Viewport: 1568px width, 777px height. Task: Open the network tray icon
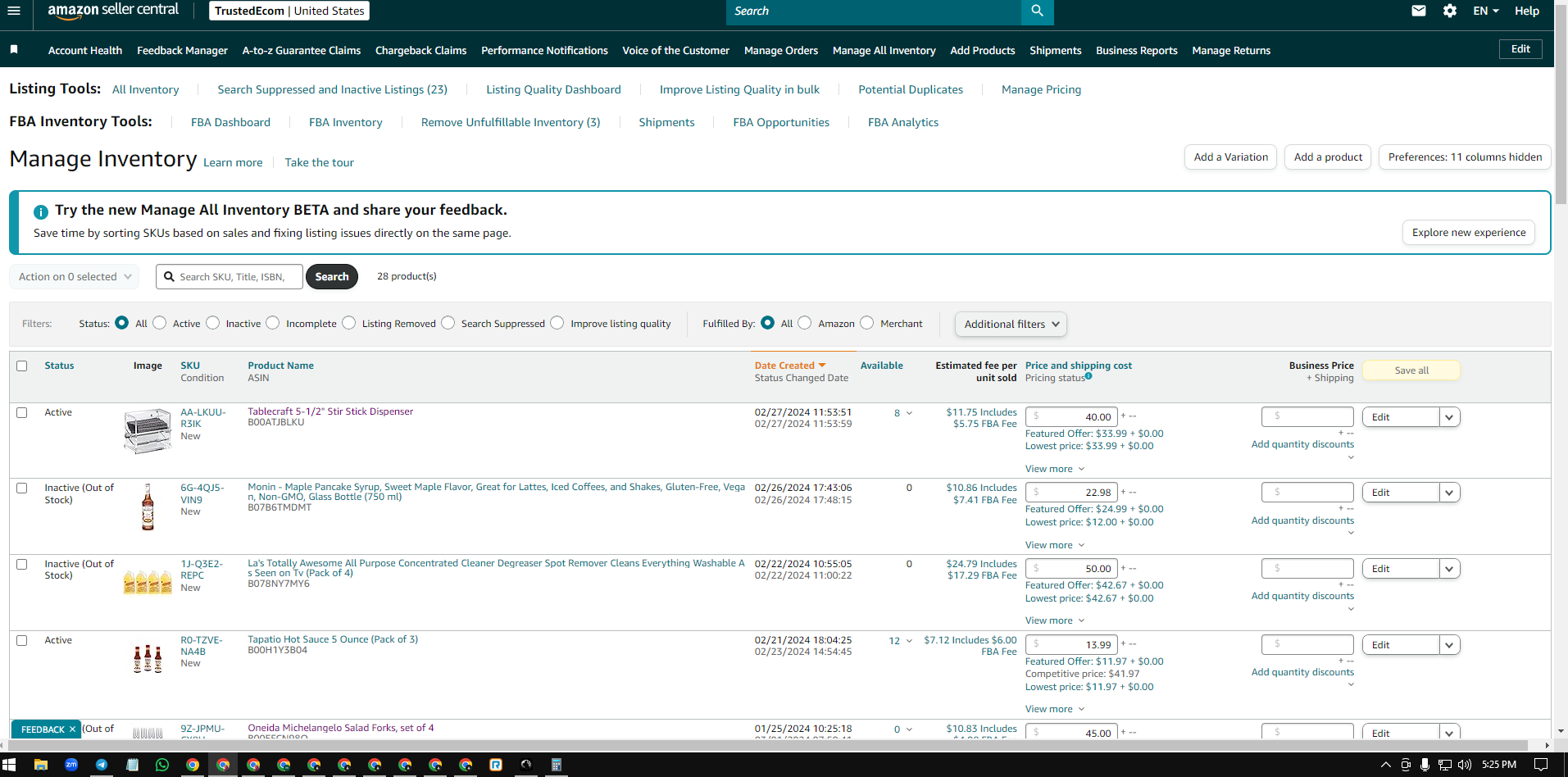pos(1445,765)
